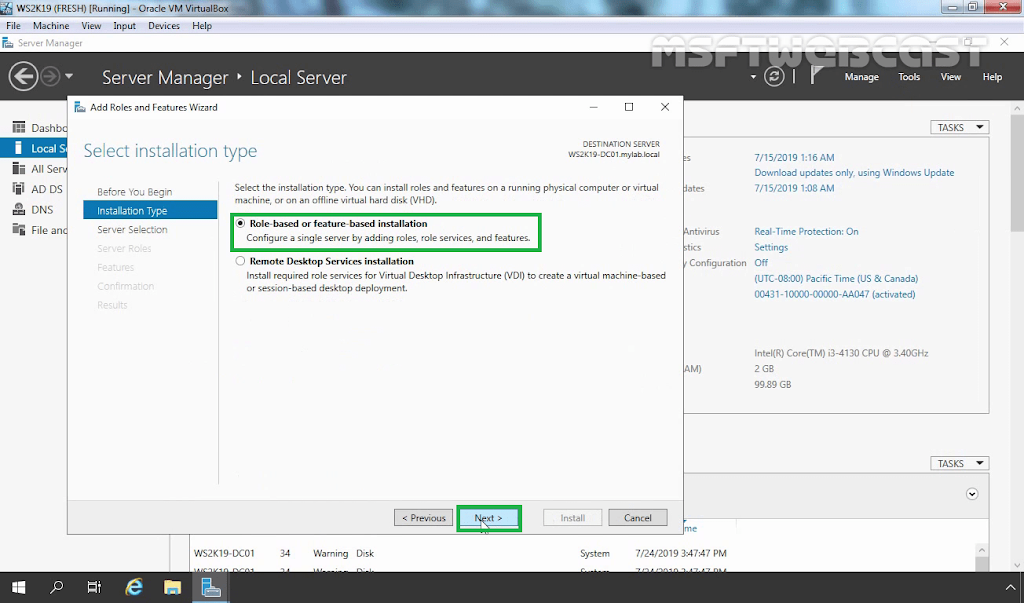Click the Pacific Time zone link
The height and width of the screenshot is (603, 1024).
coord(836,278)
